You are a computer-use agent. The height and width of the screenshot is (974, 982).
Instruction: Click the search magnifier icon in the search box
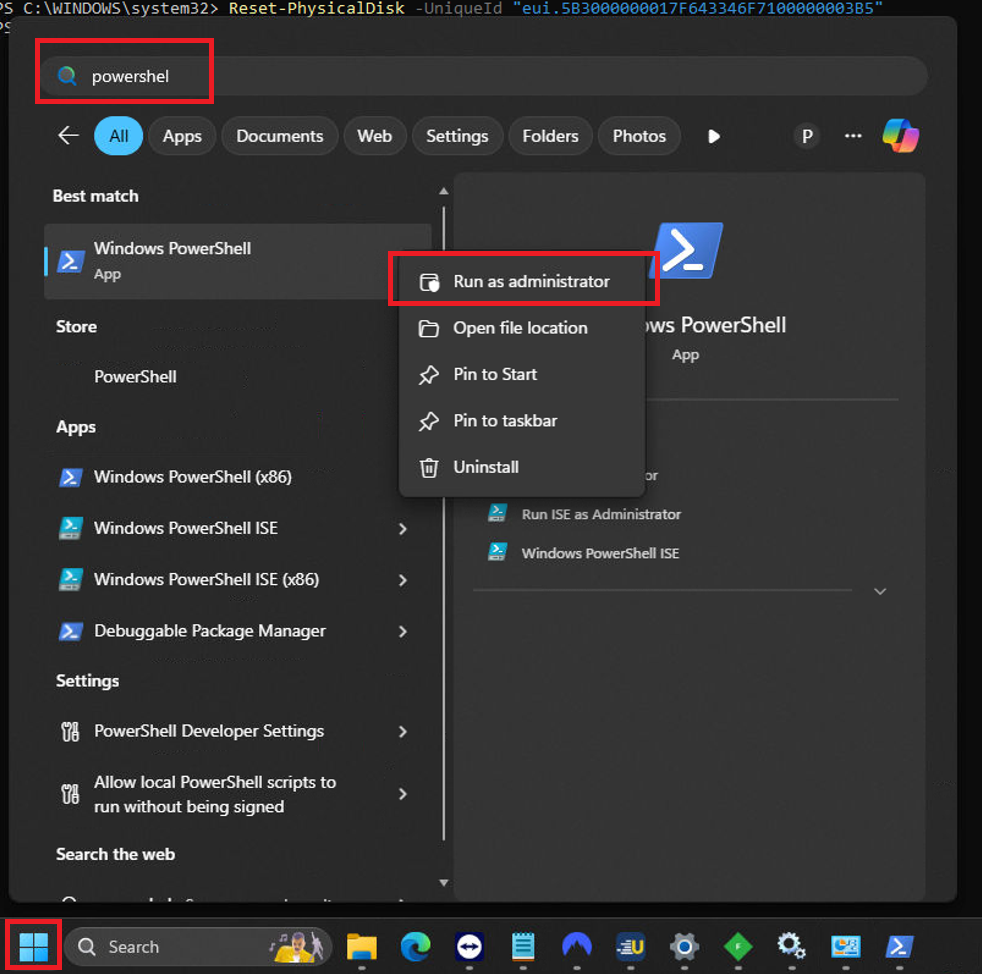tap(67, 76)
